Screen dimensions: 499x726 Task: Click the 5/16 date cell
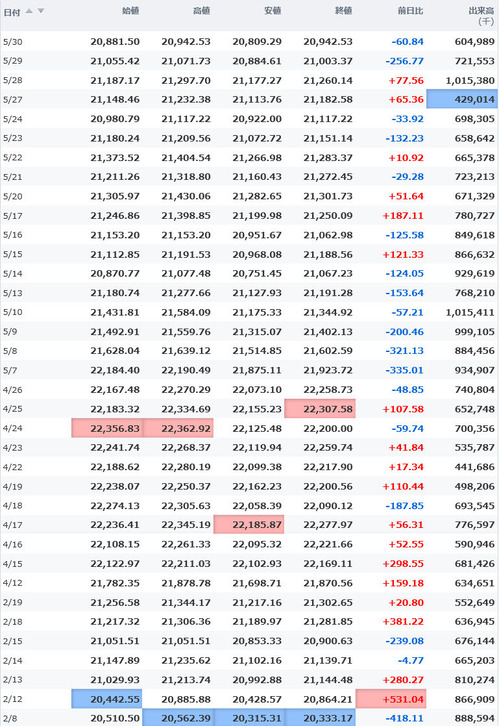coord(12,235)
